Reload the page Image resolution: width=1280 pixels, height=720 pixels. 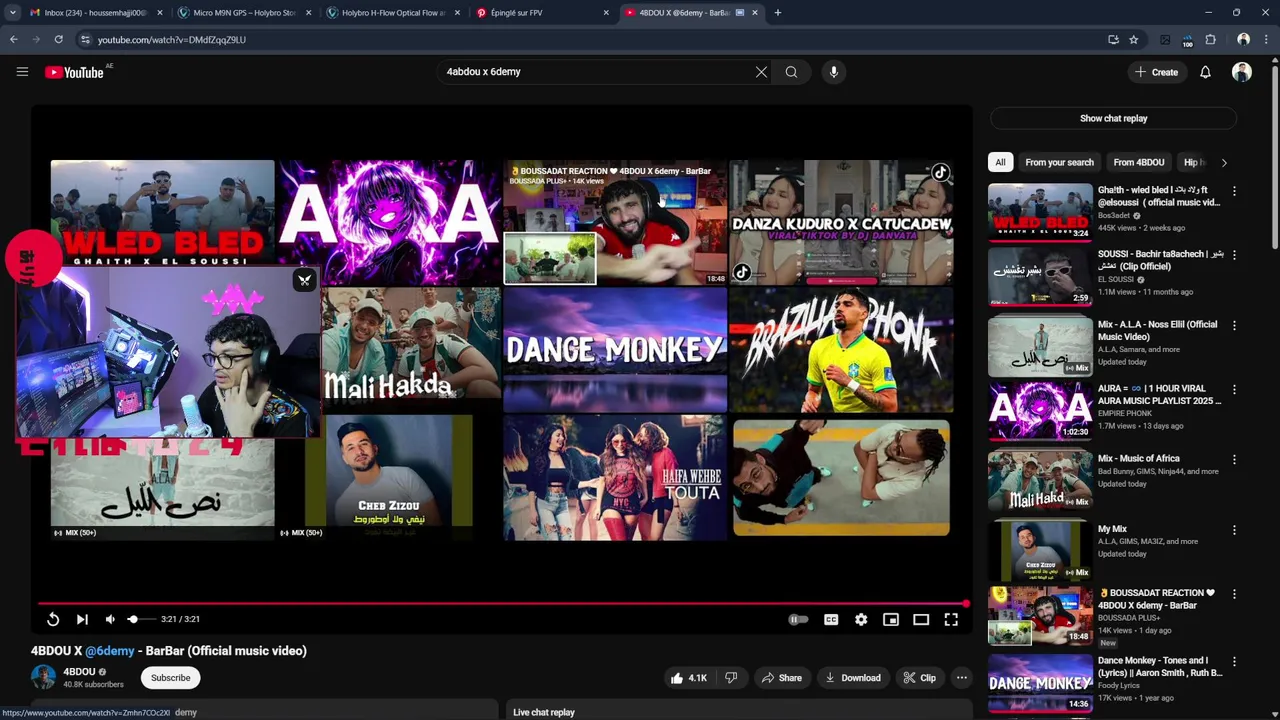click(58, 40)
